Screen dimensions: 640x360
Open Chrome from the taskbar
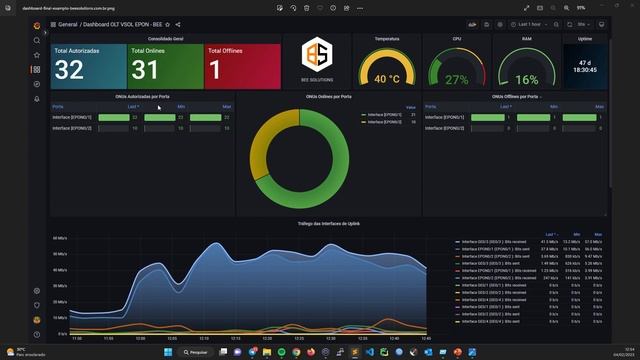point(296,352)
